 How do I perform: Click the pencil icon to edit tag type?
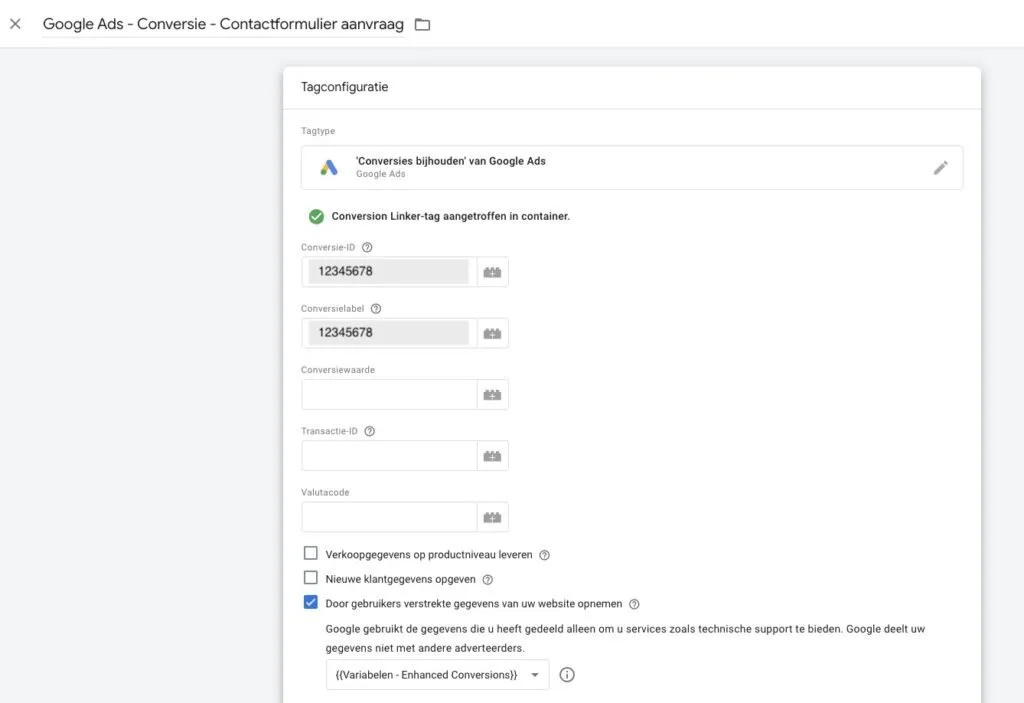pyautogui.click(x=940, y=168)
